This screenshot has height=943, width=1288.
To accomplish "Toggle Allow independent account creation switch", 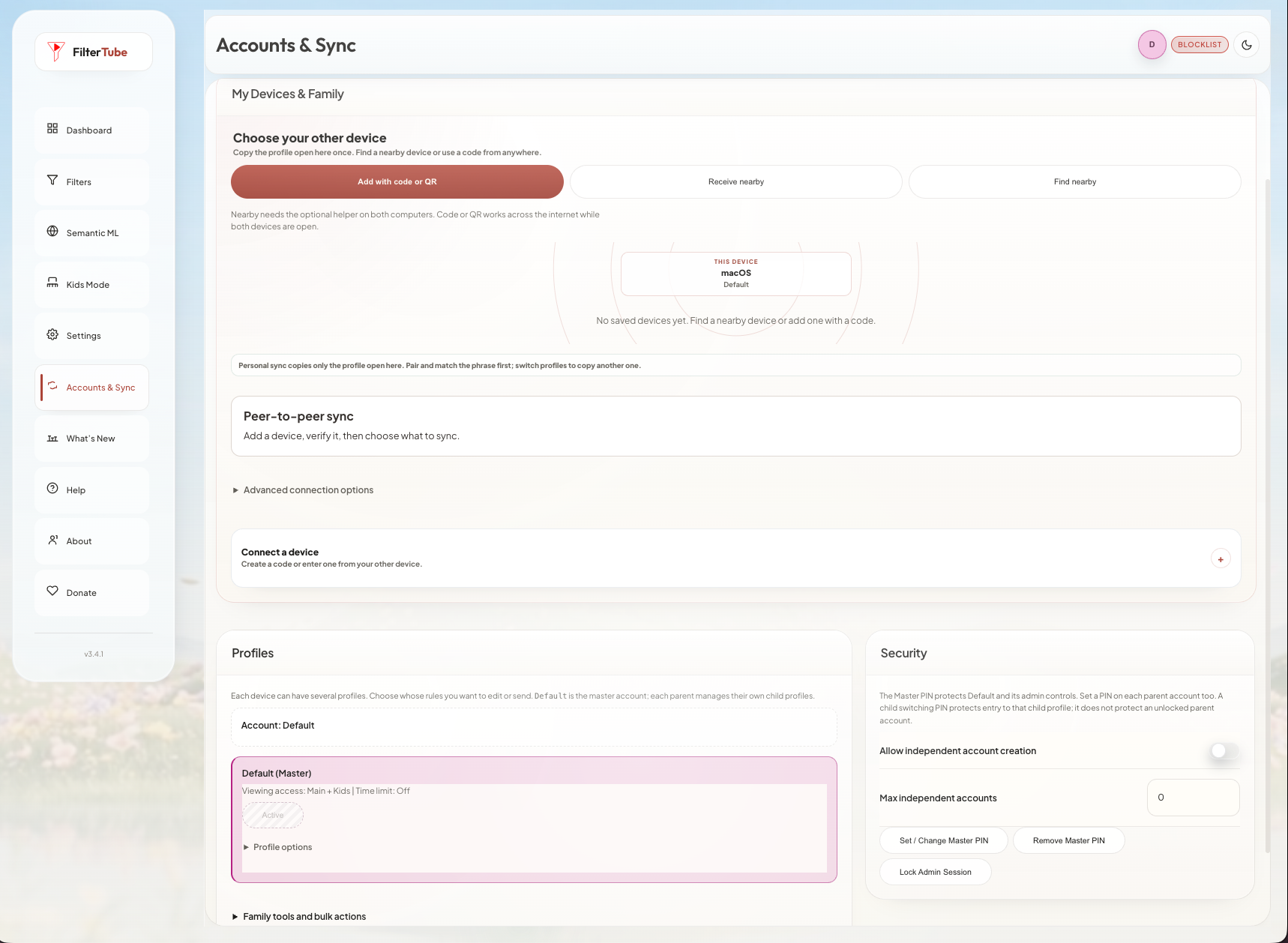I will click(x=1224, y=751).
